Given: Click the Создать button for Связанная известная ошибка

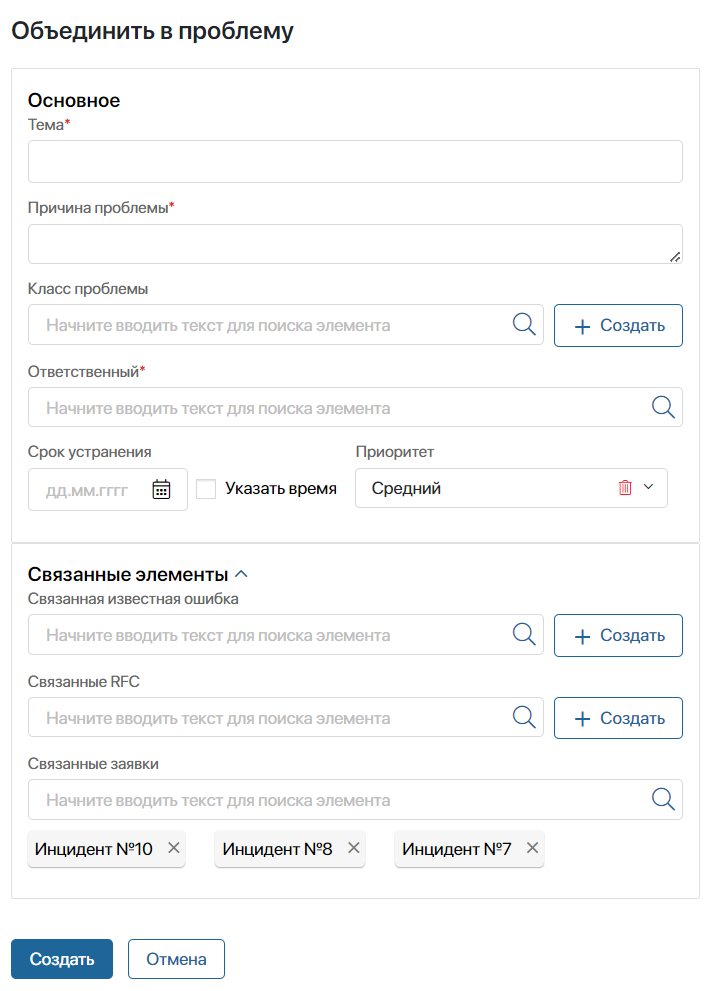Looking at the screenshot, I should coord(618,635).
